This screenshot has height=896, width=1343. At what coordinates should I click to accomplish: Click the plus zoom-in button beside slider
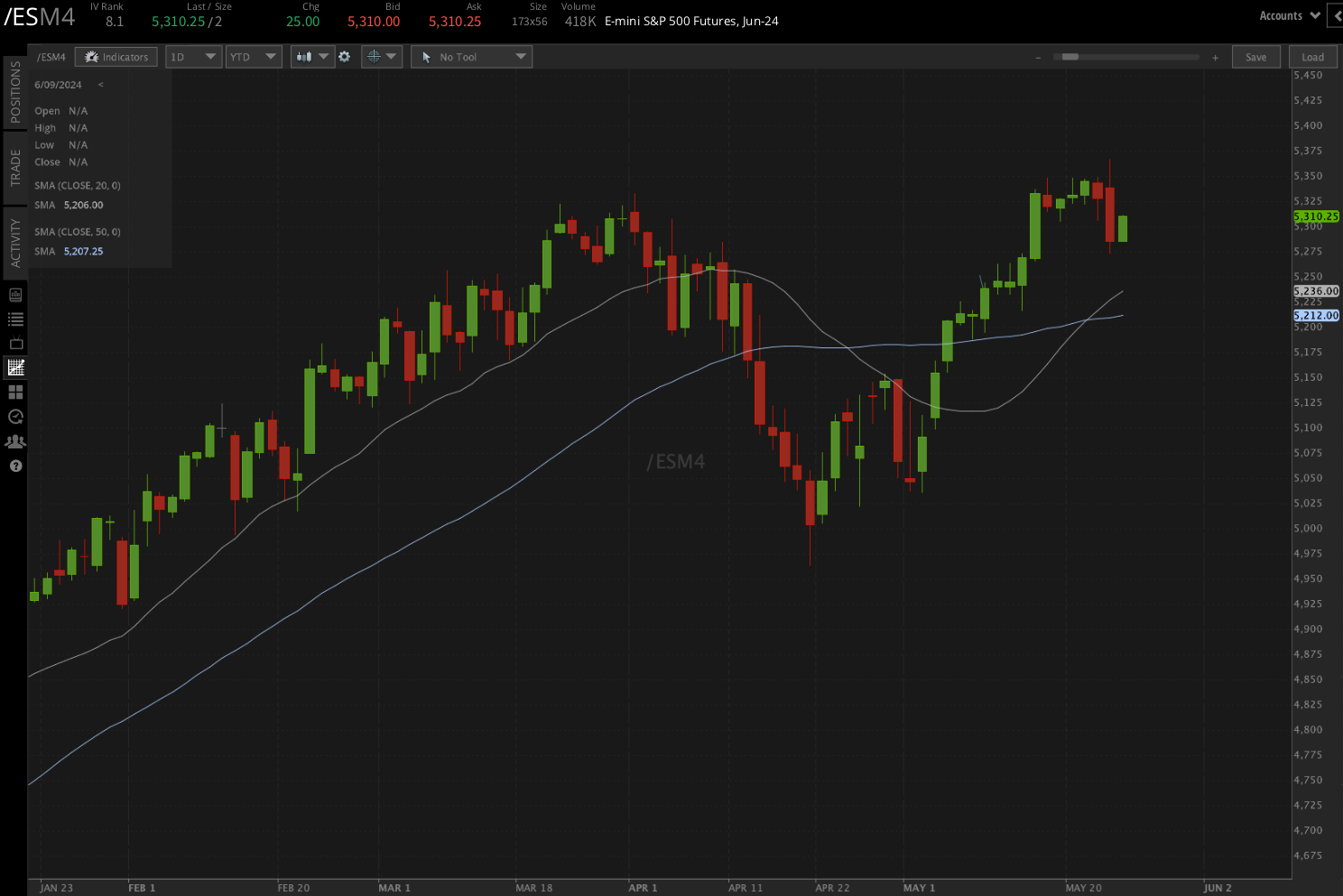(x=1216, y=58)
